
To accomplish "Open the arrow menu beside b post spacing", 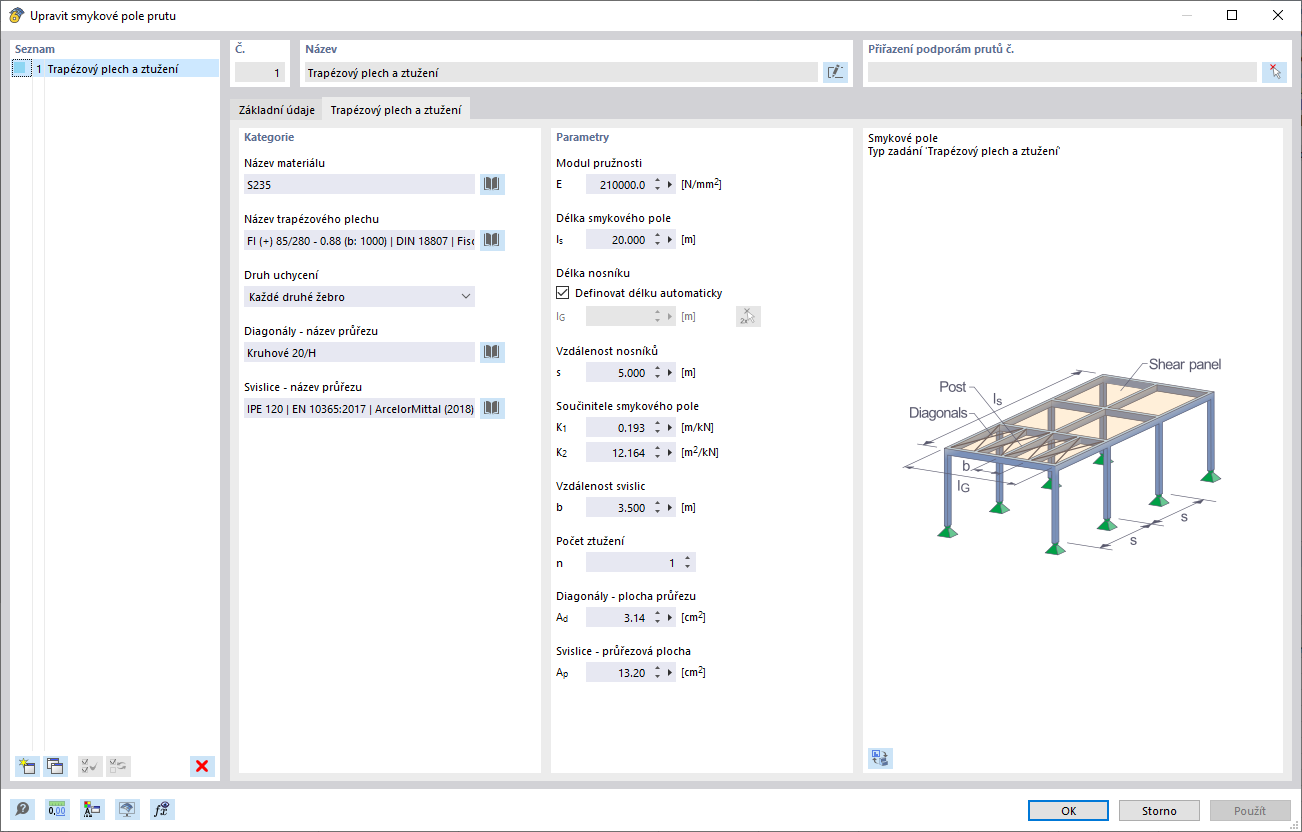I will pyautogui.click(x=671, y=507).
